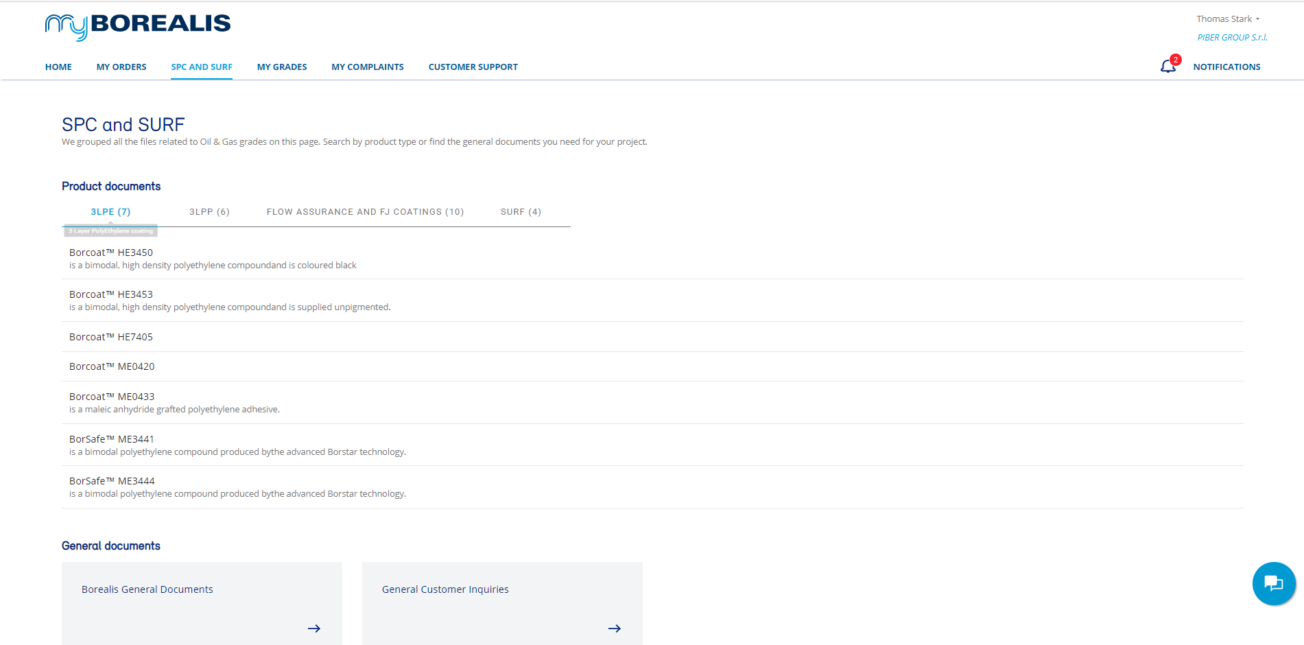Image resolution: width=1304 pixels, height=645 pixels.
Task: Switch to the 3LPP (6) tab
Action: coord(209,212)
